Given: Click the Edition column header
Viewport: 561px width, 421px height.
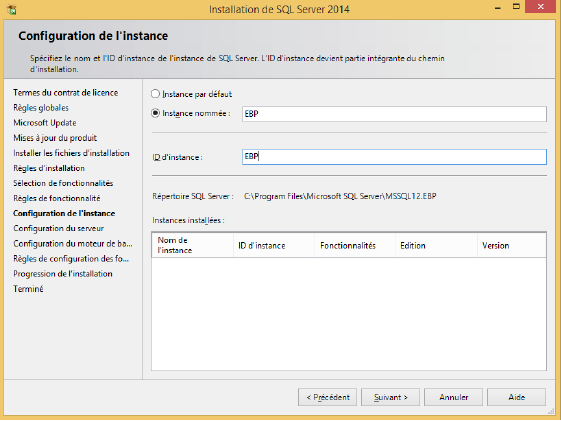Looking at the screenshot, I should 436,245.
